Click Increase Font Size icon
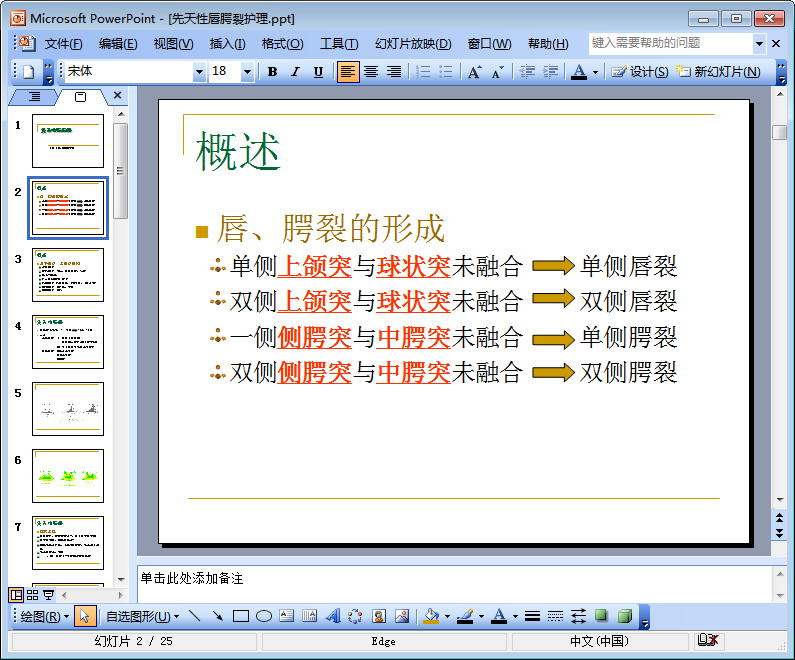 [474, 72]
